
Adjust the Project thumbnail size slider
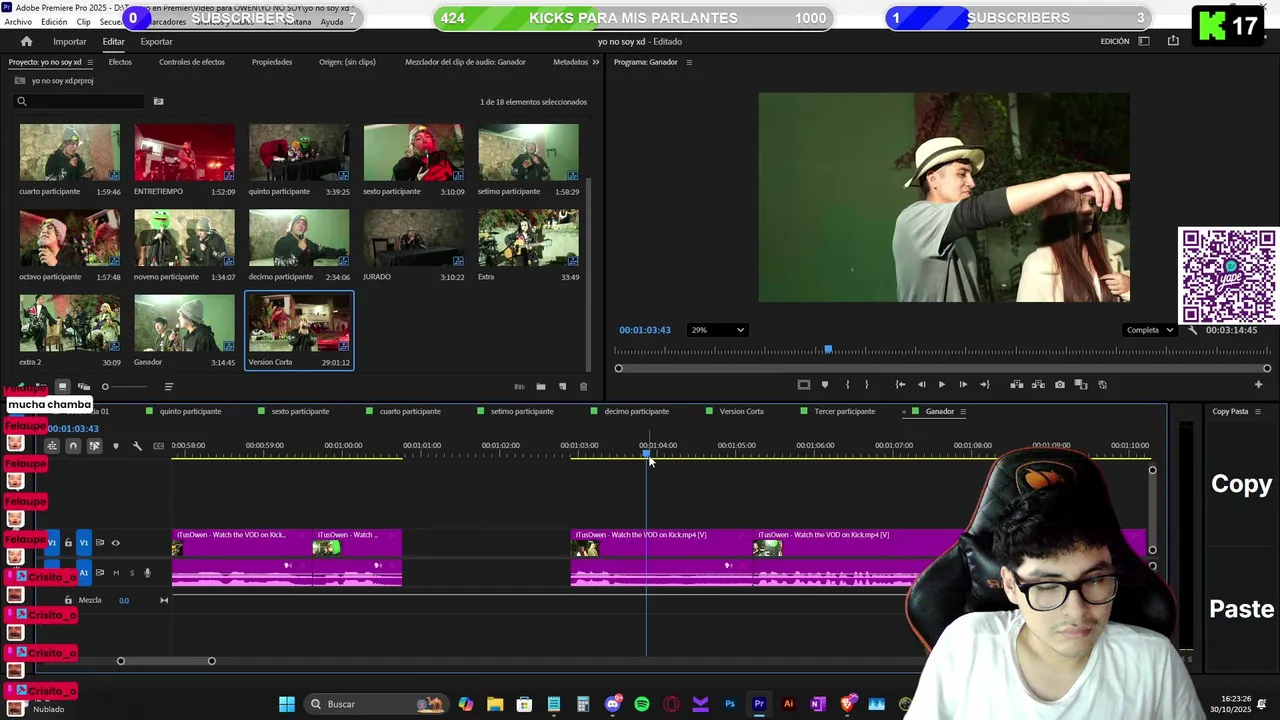tap(105, 387)
